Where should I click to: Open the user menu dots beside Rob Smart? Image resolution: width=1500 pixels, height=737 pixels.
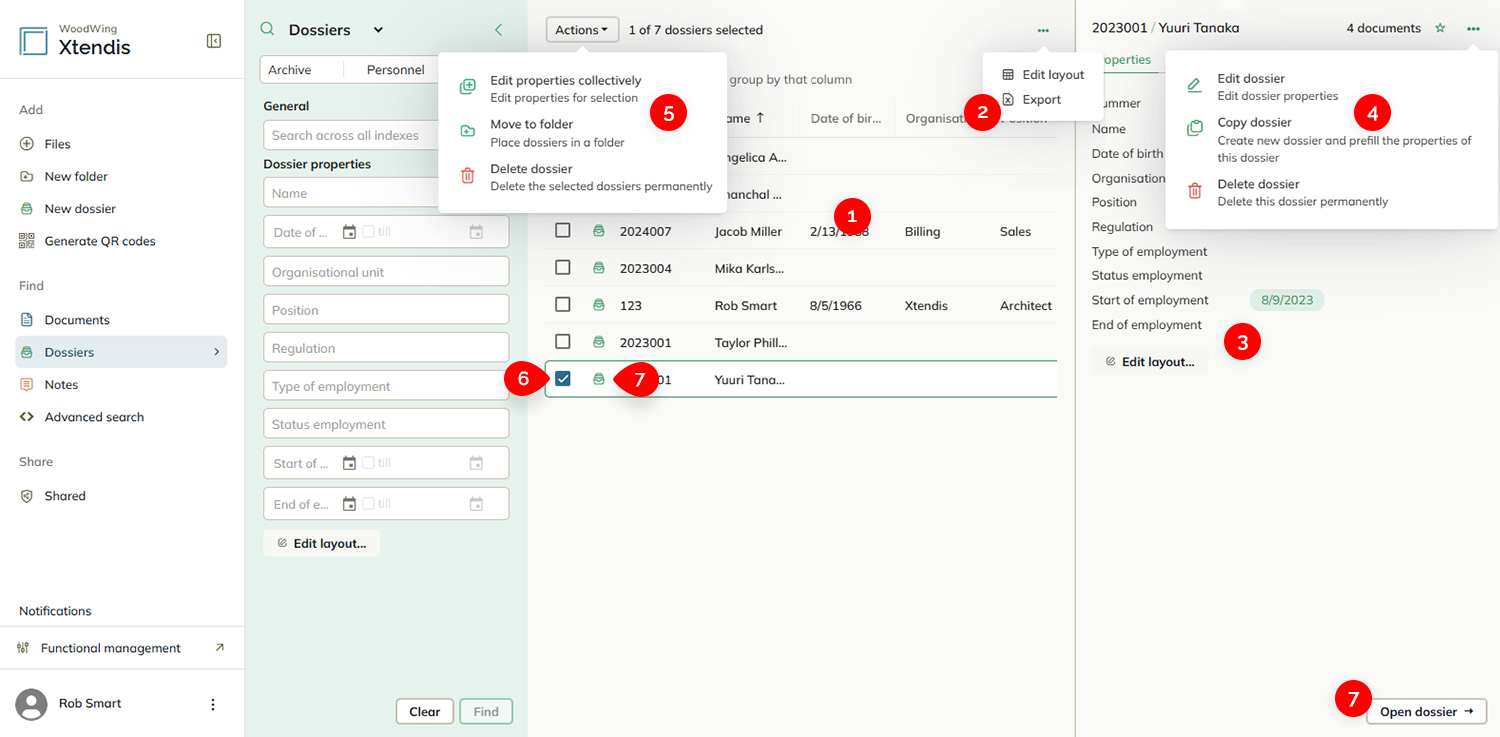[x=212, y=704]
